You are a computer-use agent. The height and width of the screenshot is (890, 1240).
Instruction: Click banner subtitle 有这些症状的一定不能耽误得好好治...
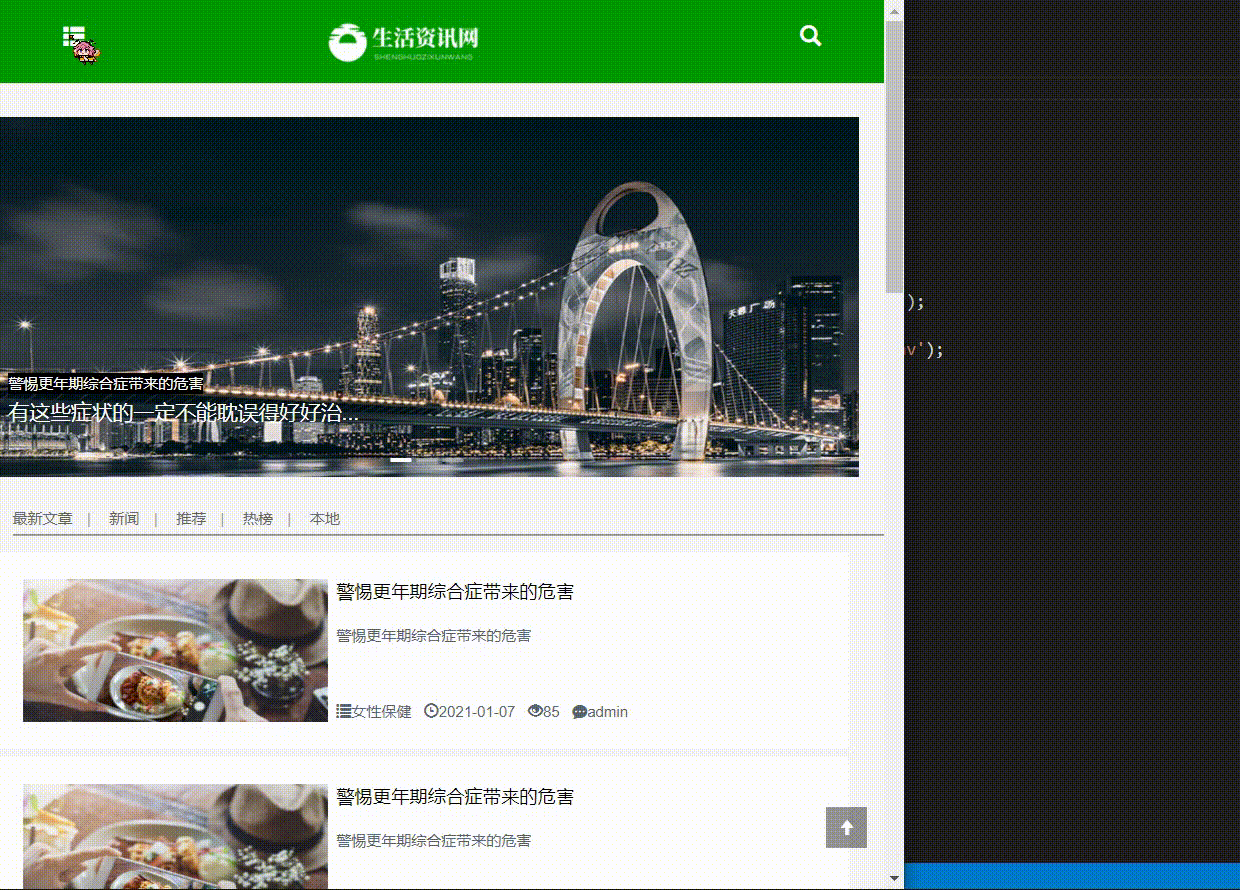[183, 412]
